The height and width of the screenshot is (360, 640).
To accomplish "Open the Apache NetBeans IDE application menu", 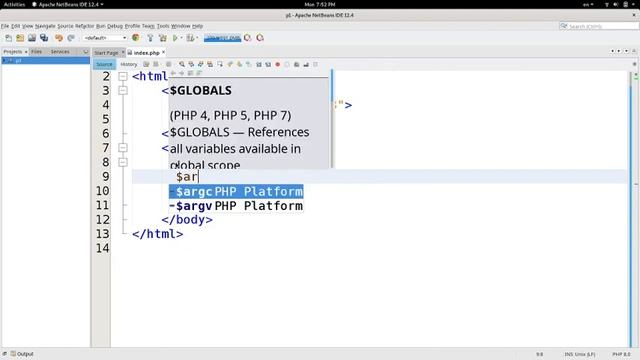I will (x=68, y=4).
